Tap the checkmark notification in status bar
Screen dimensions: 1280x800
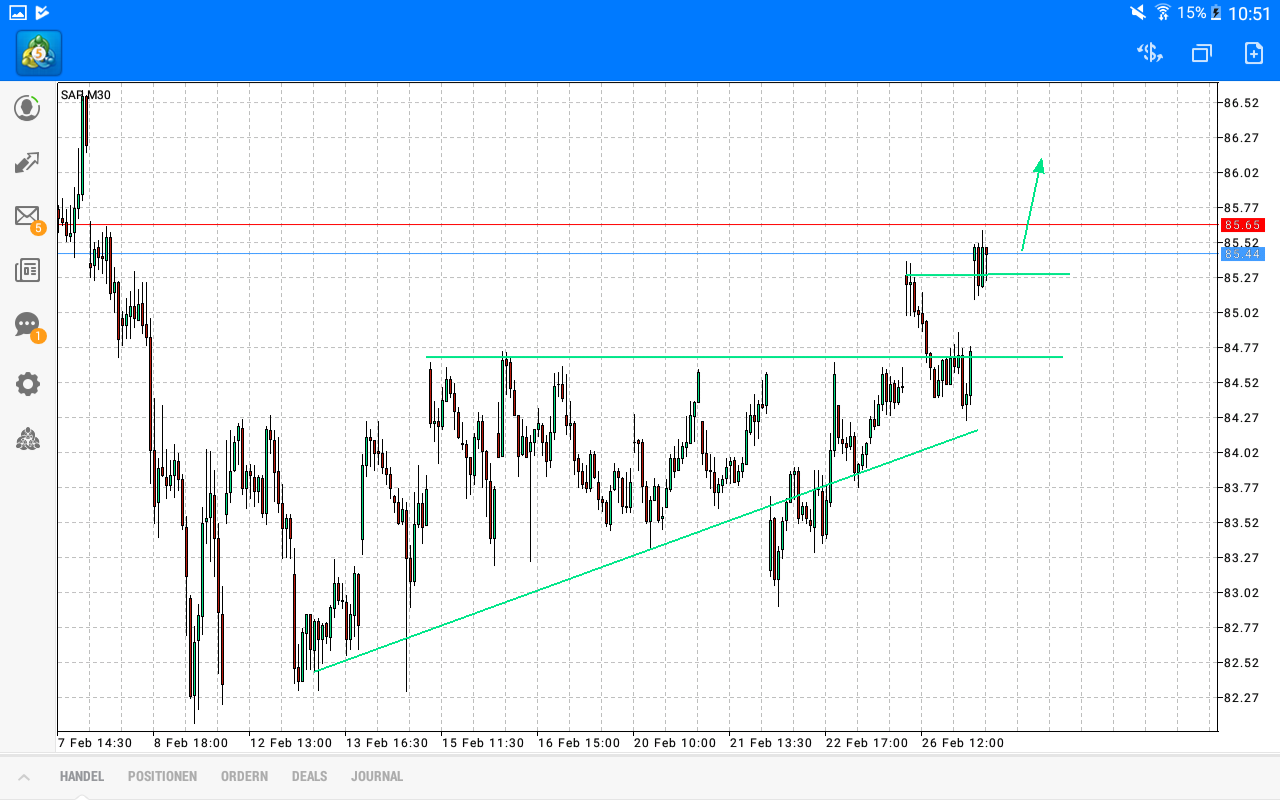pos(41,13)
